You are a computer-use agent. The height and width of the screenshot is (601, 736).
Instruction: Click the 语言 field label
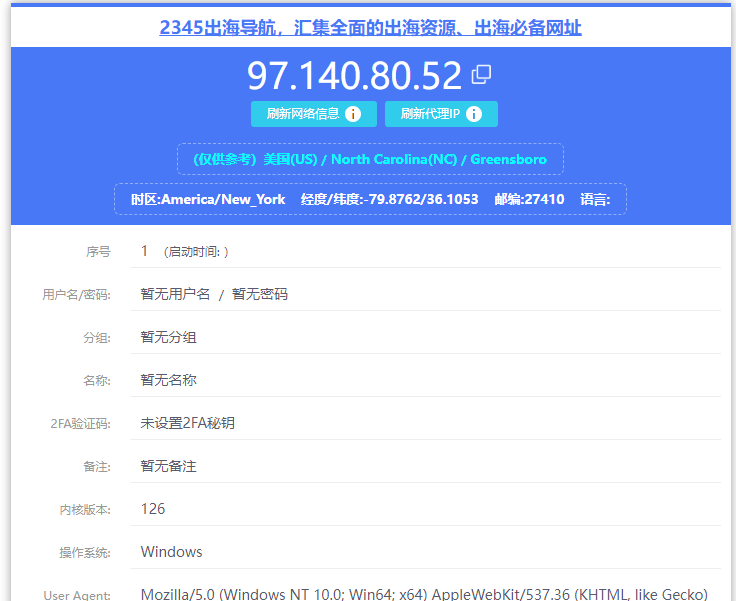[594, 199]
